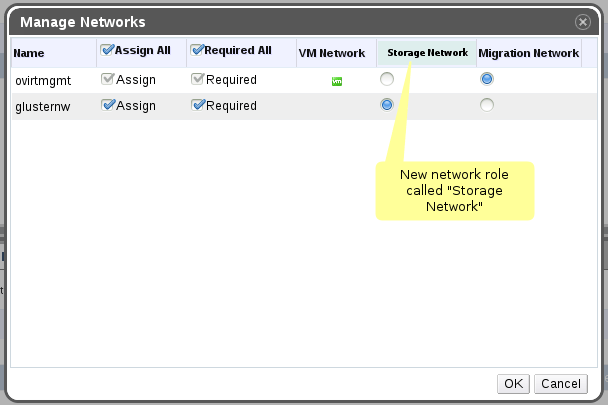Select glusternw Storage Network radio button
Image resolution: width=608 pixels, height=405 pixels.
[387, 104]
